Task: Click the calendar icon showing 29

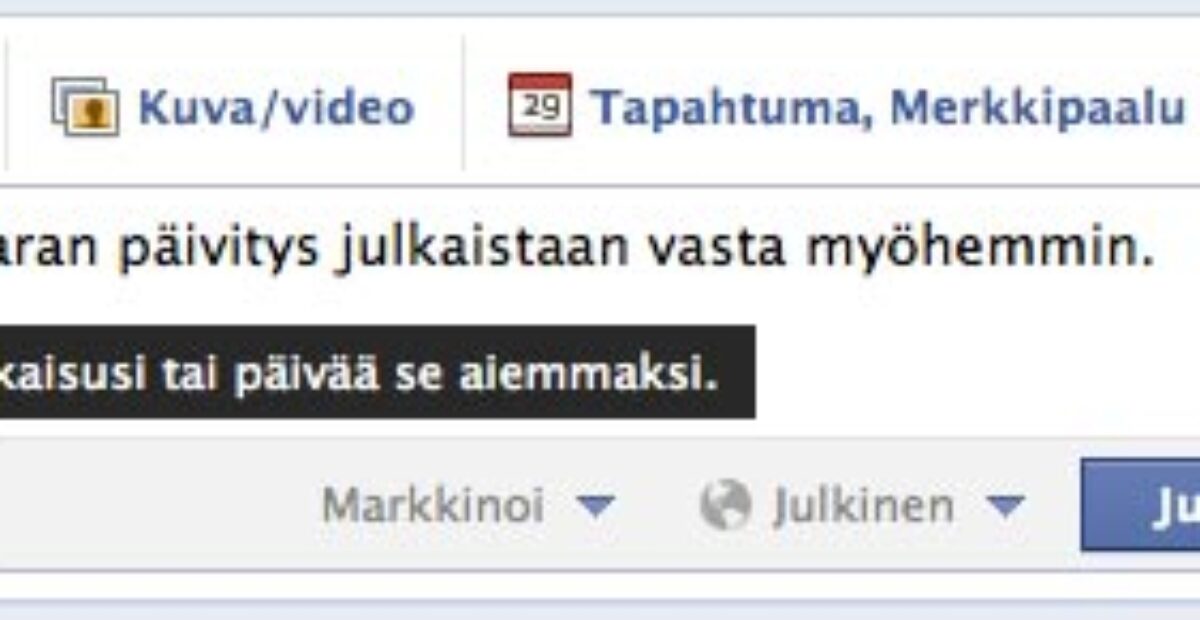Action: (x=540, y=105)
